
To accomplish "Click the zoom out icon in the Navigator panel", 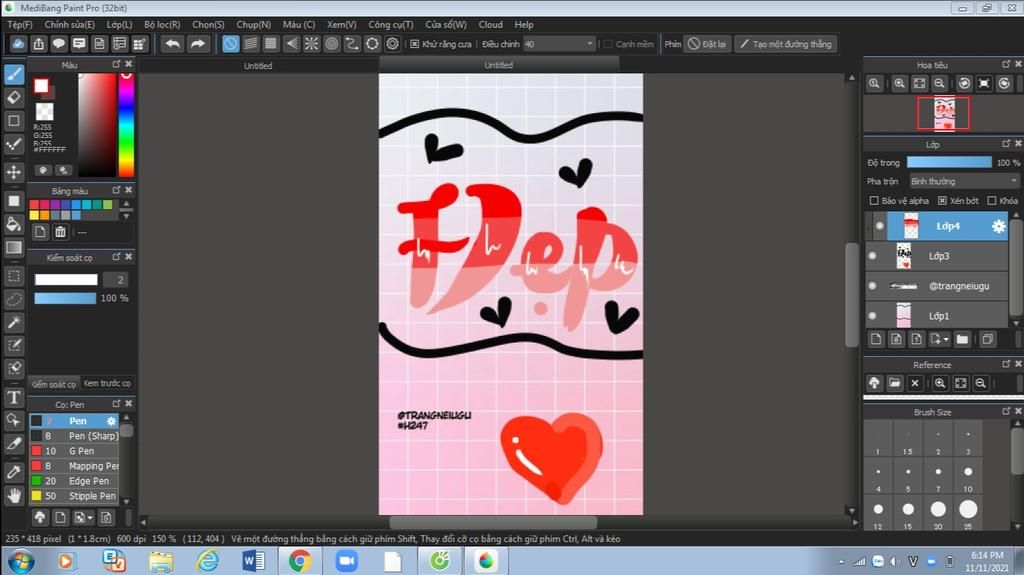I will [x=939, y=83].
